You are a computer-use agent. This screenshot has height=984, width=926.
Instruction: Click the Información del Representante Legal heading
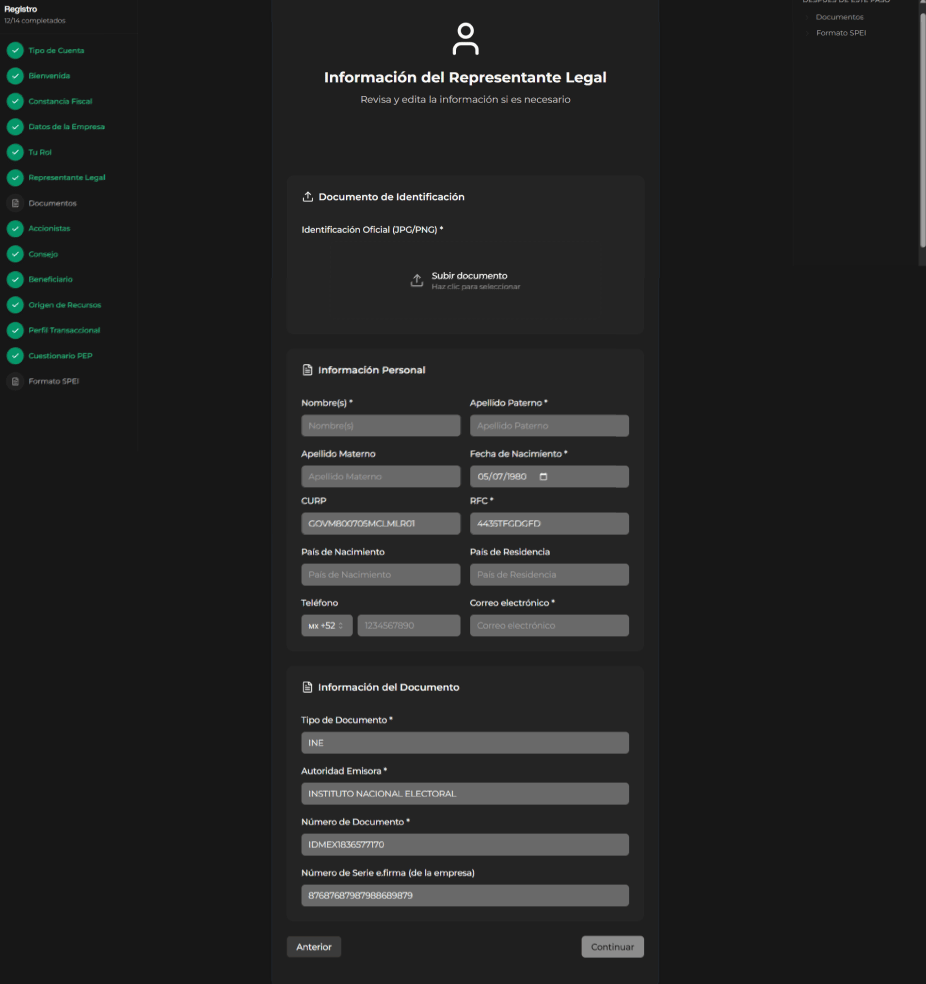point(465,77)
